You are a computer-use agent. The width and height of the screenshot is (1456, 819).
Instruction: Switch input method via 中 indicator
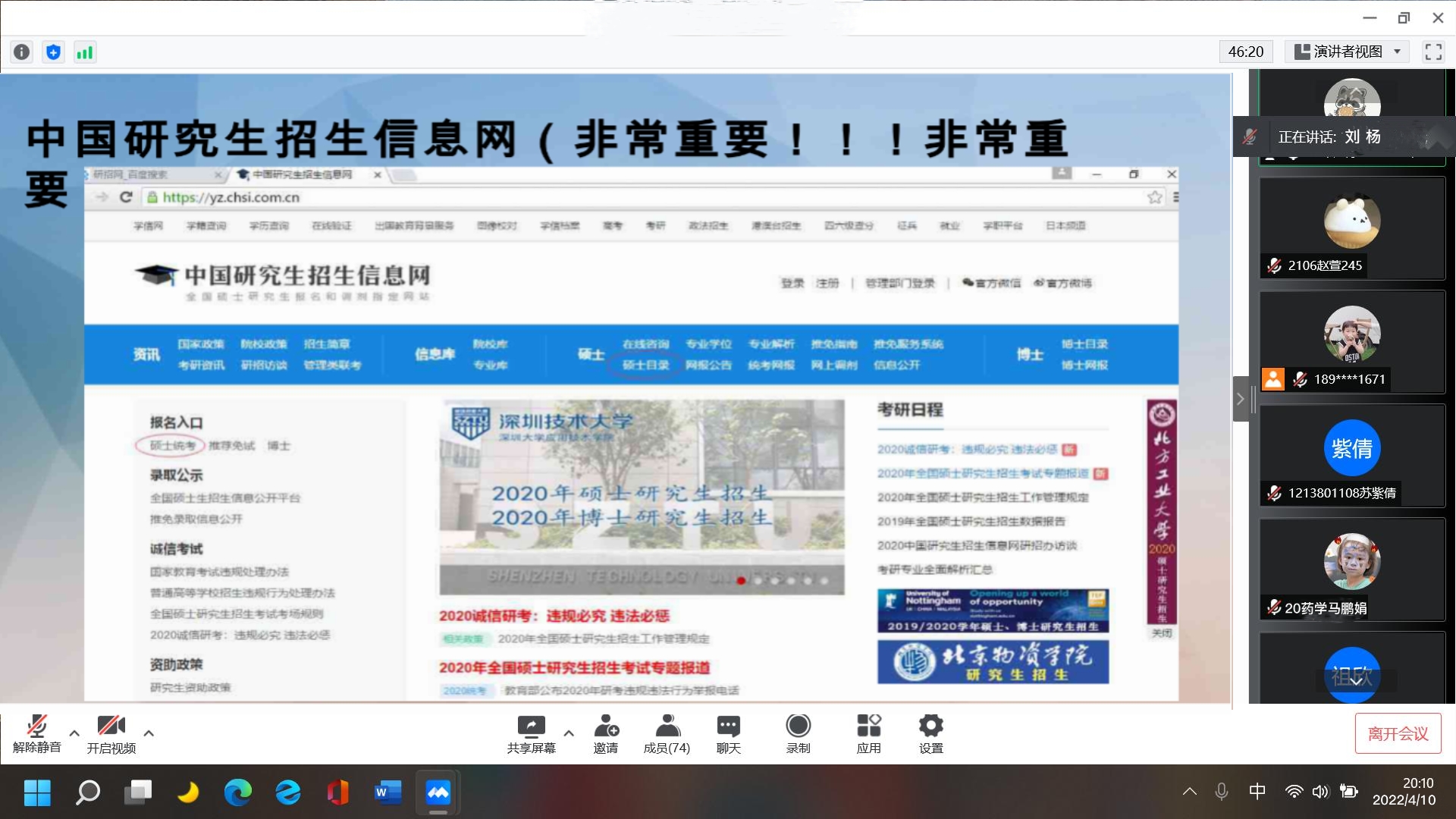tap(1257, 792)
